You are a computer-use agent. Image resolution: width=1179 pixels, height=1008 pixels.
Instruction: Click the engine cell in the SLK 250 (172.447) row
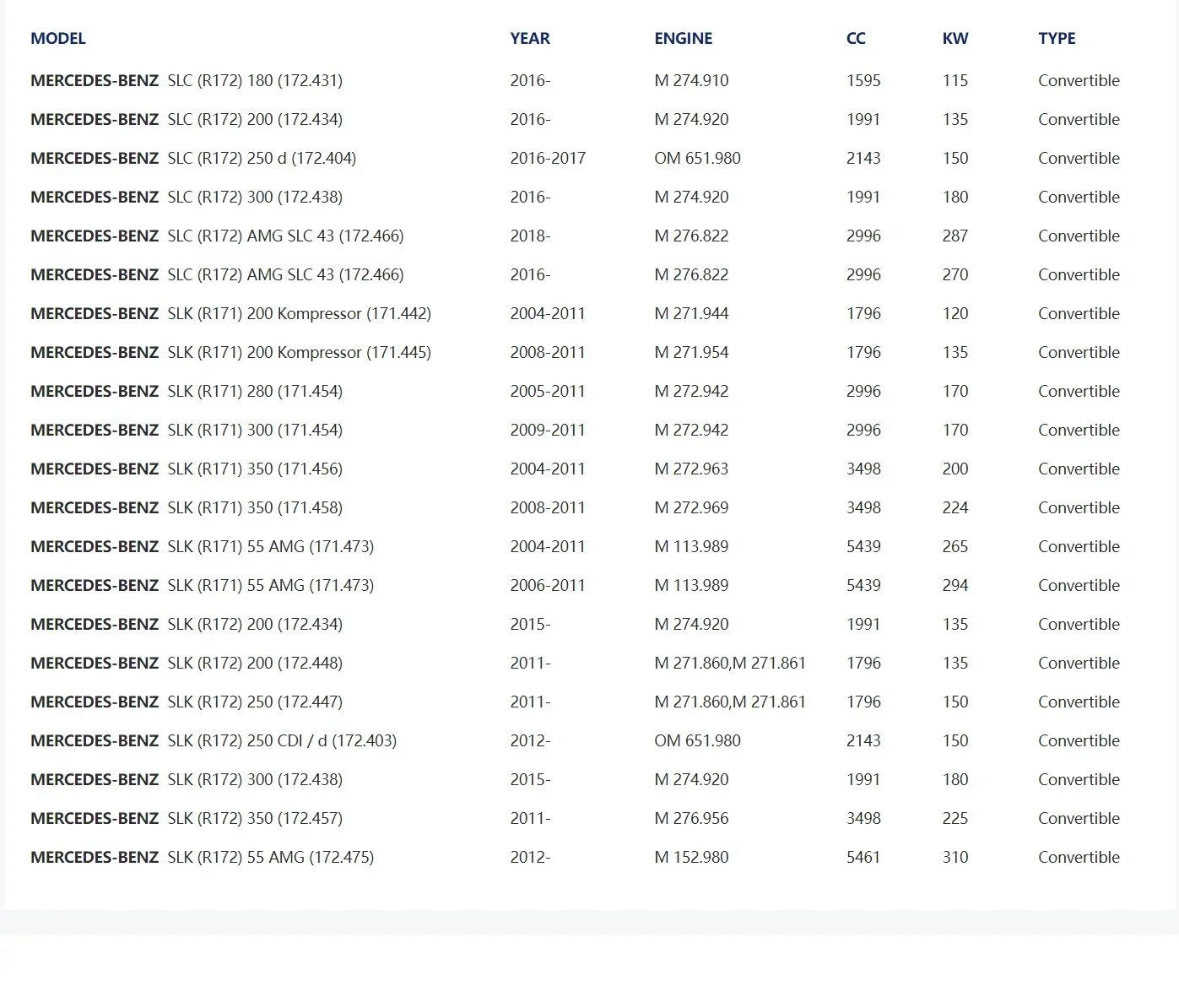pyautogui.click(x=730, y=702)
